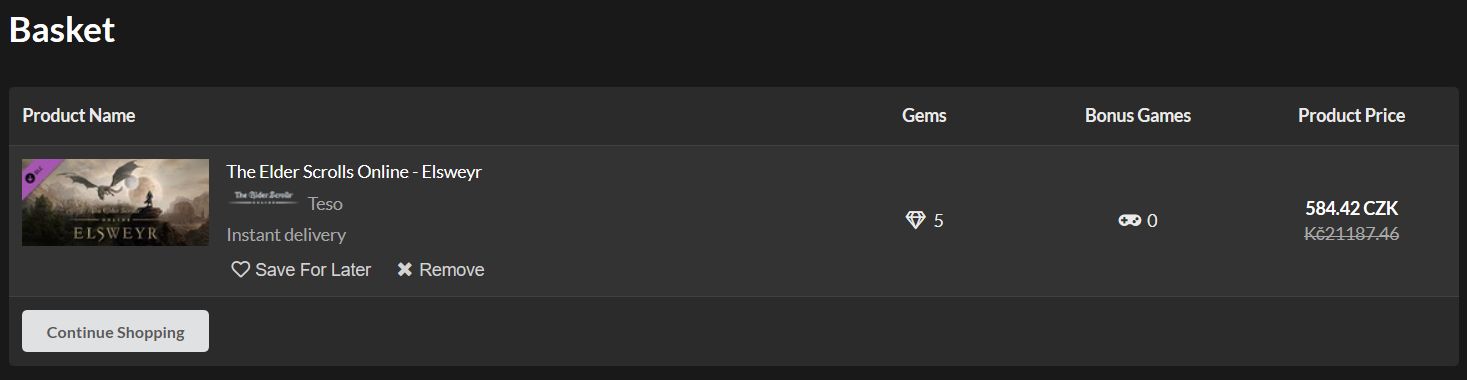The height and width of the screenshot is (380, 1467).
Task: Click the Gems column header
Action: 924,116
